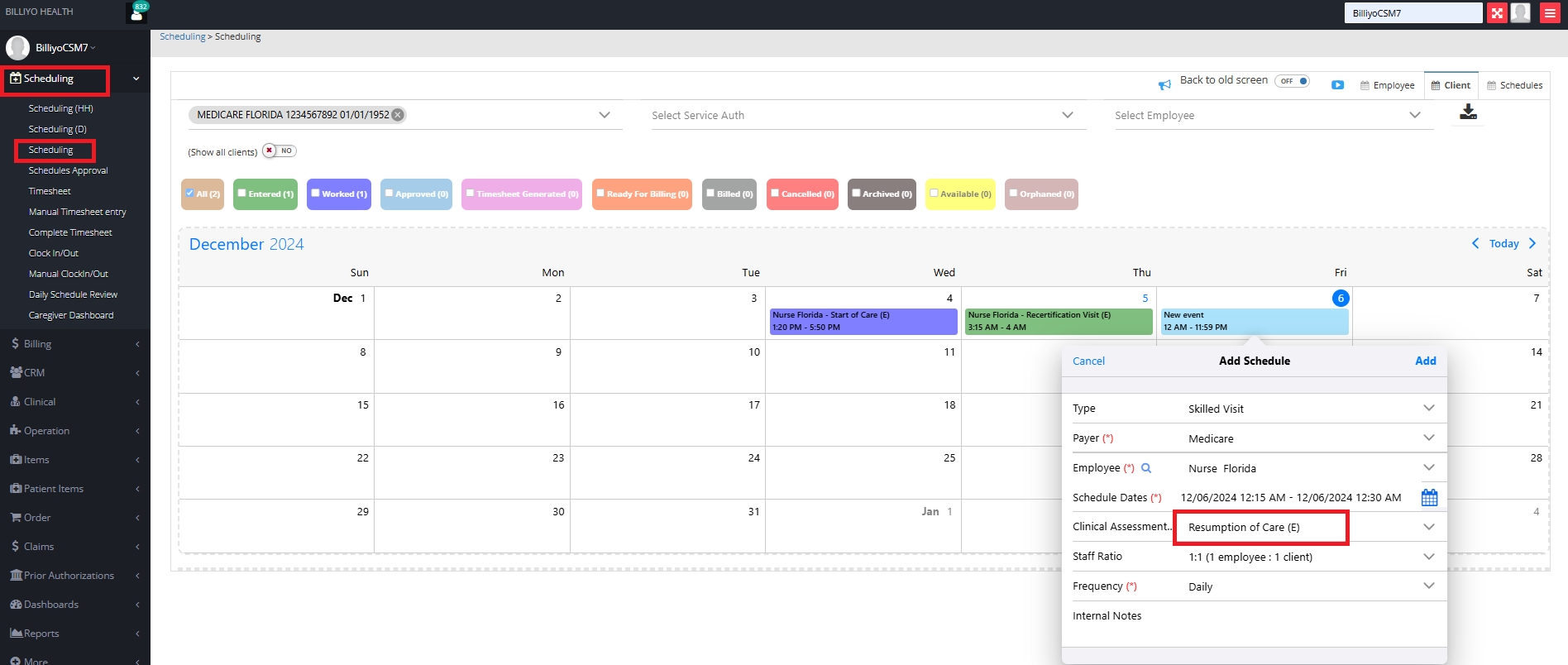This screenshot has width=1568, height=665.
Task: Open the red hamburger menu icon
Action: 1550,13
